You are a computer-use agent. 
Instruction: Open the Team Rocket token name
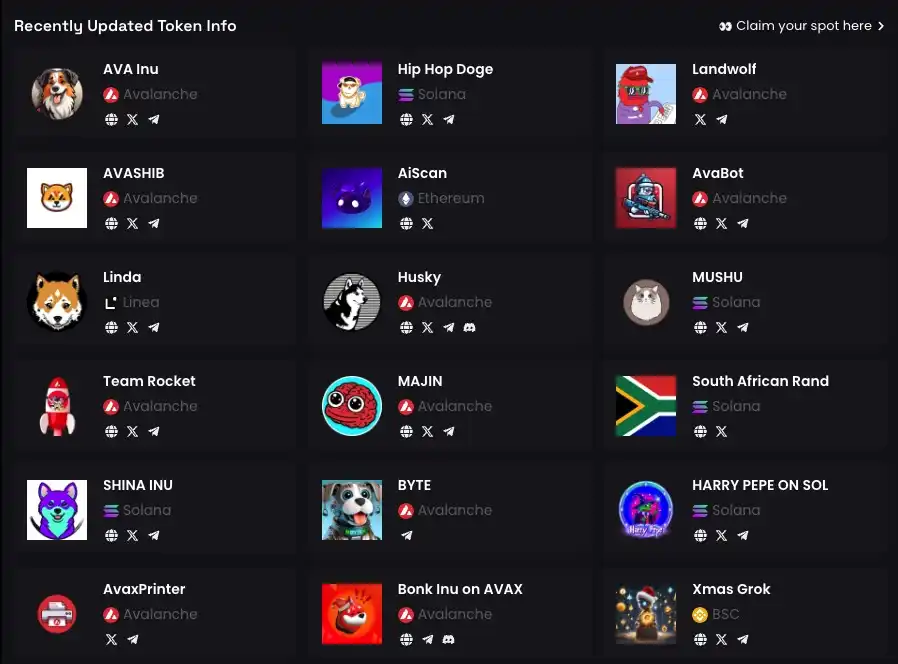point(149,381)
